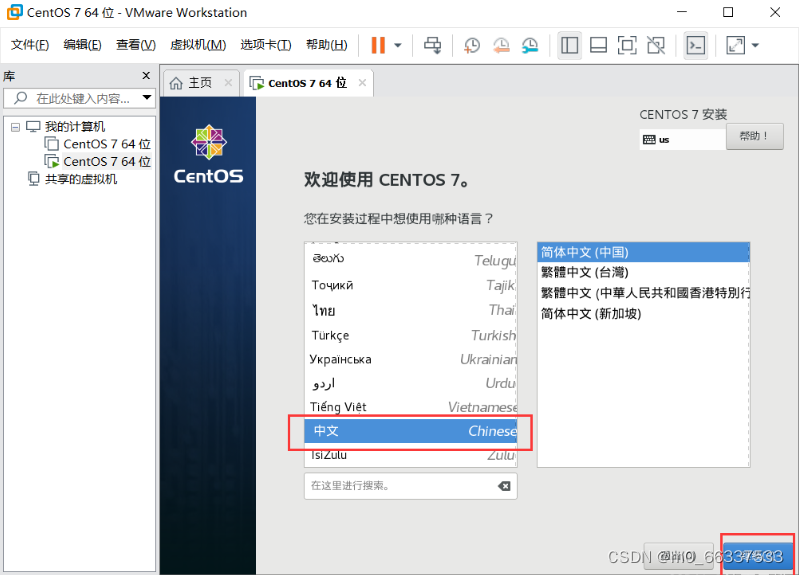Open the library search dropdown arrow
Viewport: 799px width, 575px height.
[147, 97]
